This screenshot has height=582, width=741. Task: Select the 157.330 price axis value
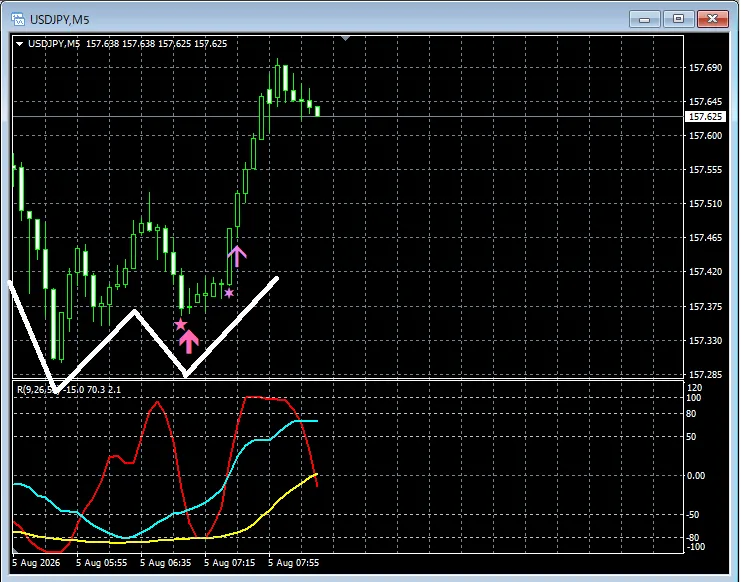pyautogui.click(x=706, y=341)
